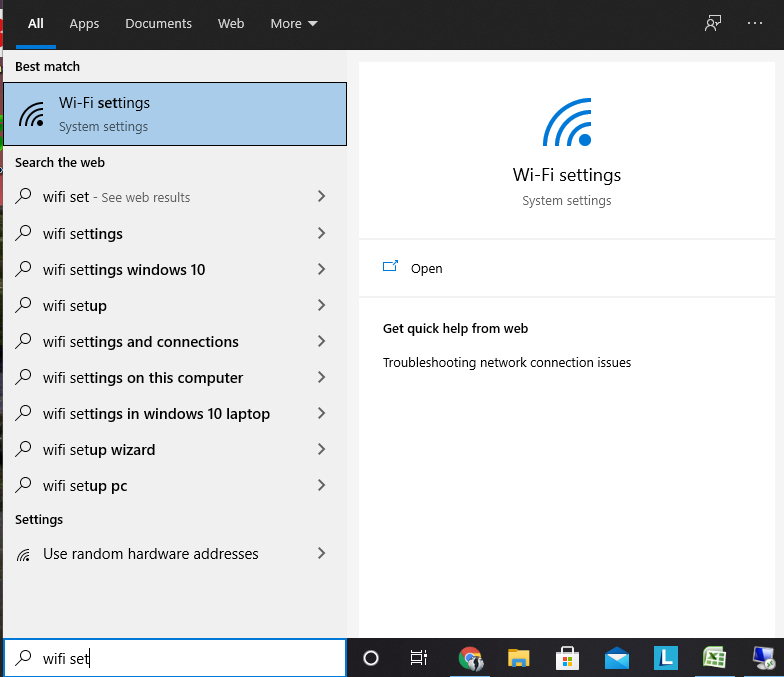The height and width of the screenshot is (677, 784).
Task: Click the Open icon in preview pane
Action: [390, 266]
